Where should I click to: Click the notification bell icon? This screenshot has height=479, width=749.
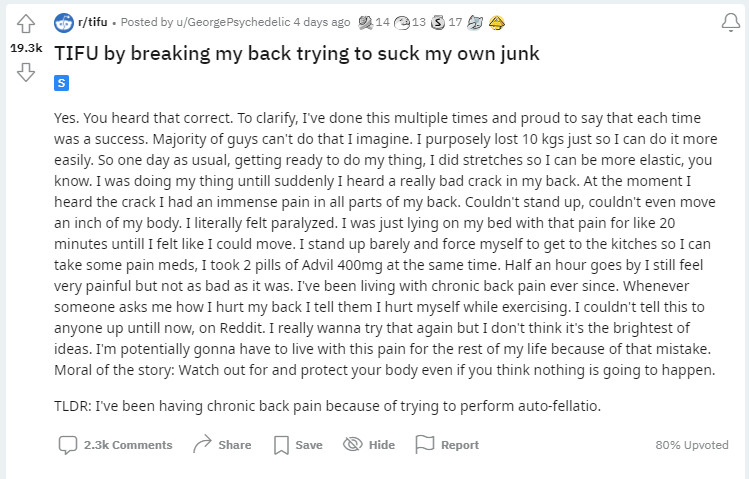click(x=729, y=22)
